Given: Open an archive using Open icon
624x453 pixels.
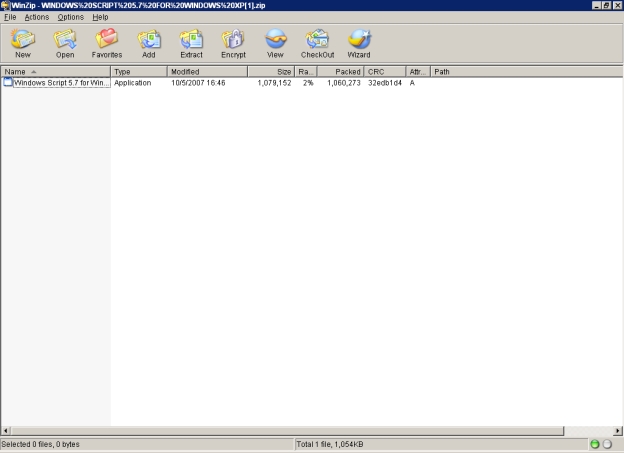Looking at the screenshot, I should [65, 43].
